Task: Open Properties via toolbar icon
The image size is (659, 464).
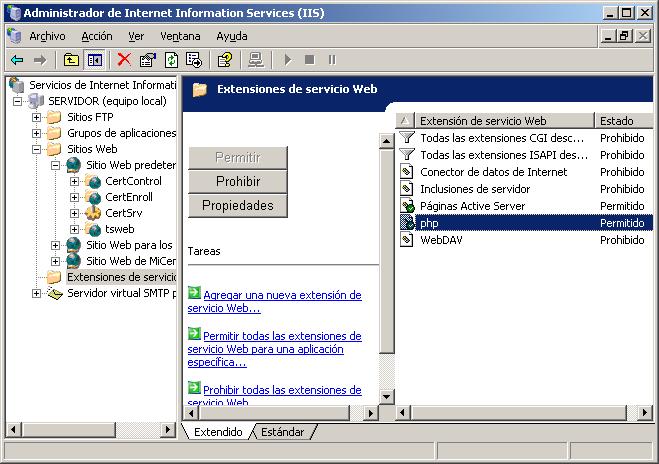Action: [148, 60]
